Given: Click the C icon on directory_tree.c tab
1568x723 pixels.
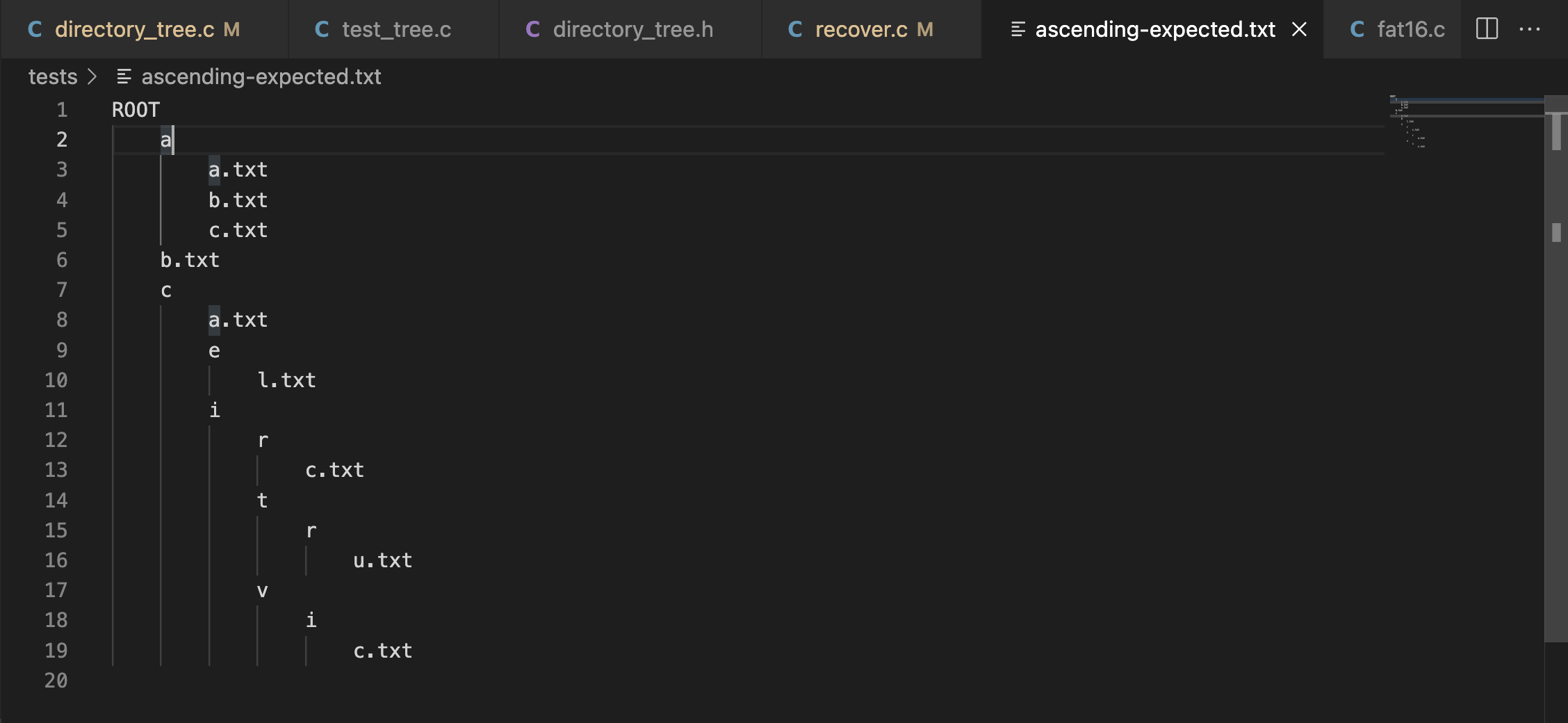Looking at the screenshot, I should click(x=35, y=29).
